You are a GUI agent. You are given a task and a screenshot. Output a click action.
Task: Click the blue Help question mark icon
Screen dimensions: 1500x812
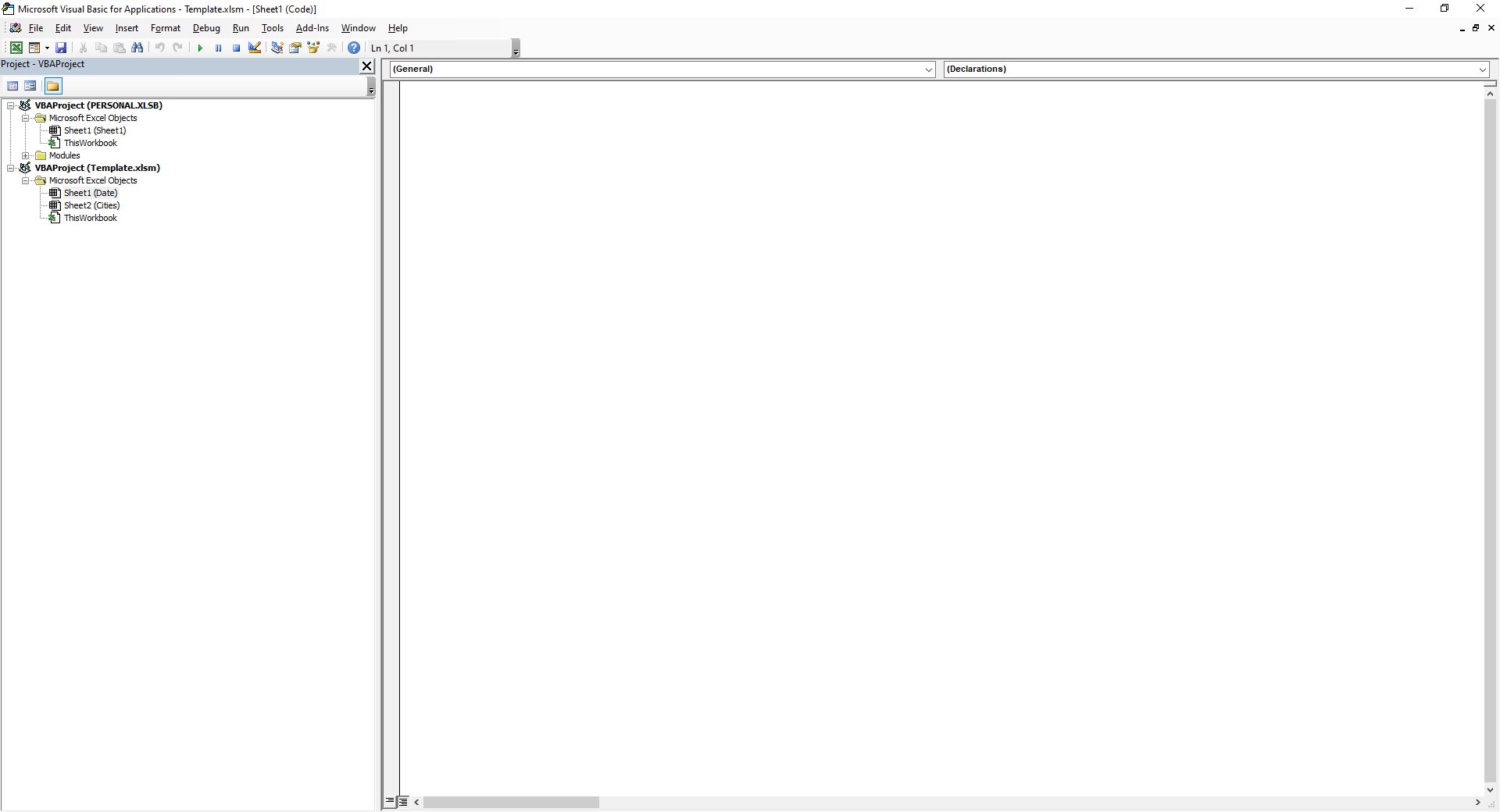[x=354, y=48]
